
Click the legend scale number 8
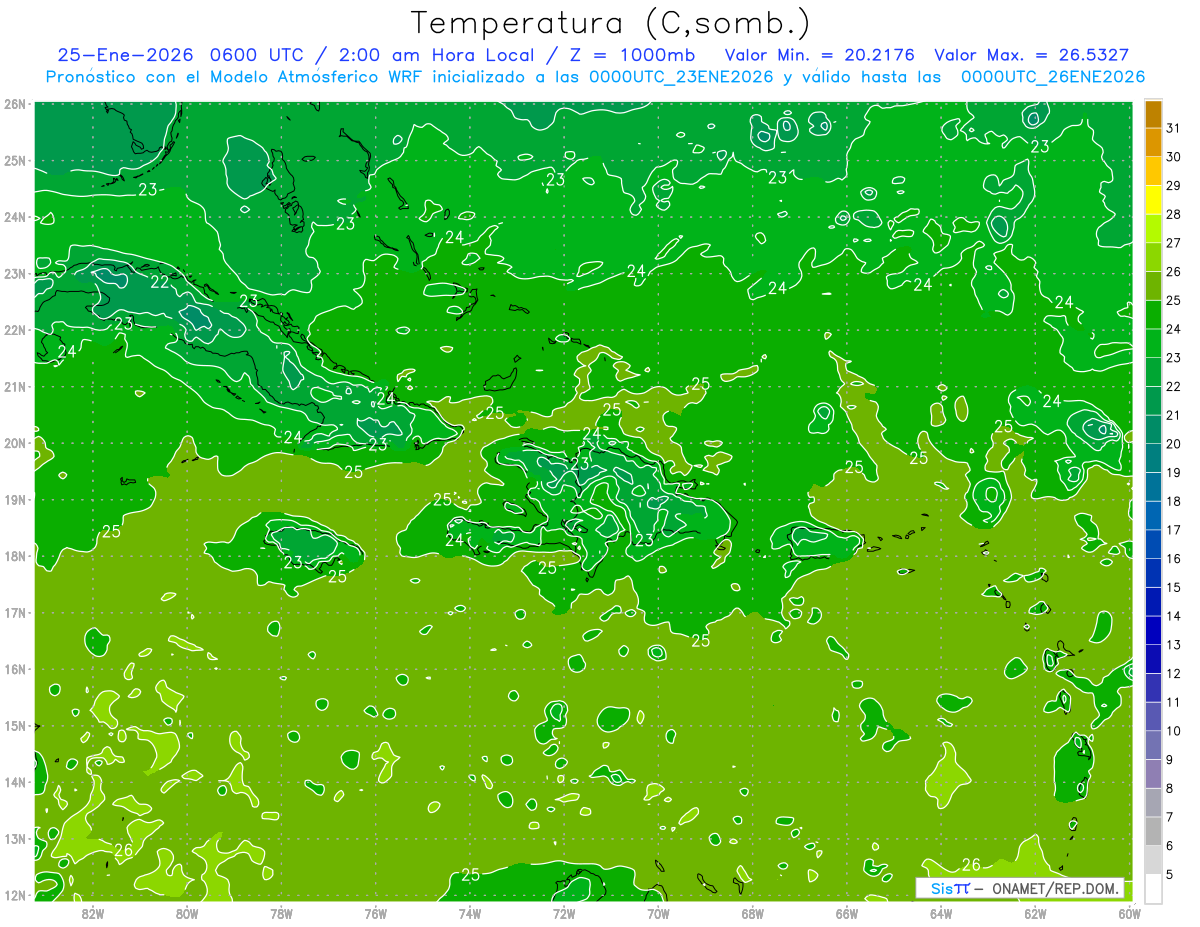click(1170, 788)
